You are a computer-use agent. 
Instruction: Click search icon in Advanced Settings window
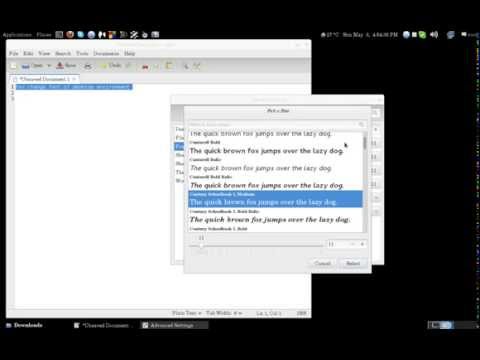pos(375,114)
